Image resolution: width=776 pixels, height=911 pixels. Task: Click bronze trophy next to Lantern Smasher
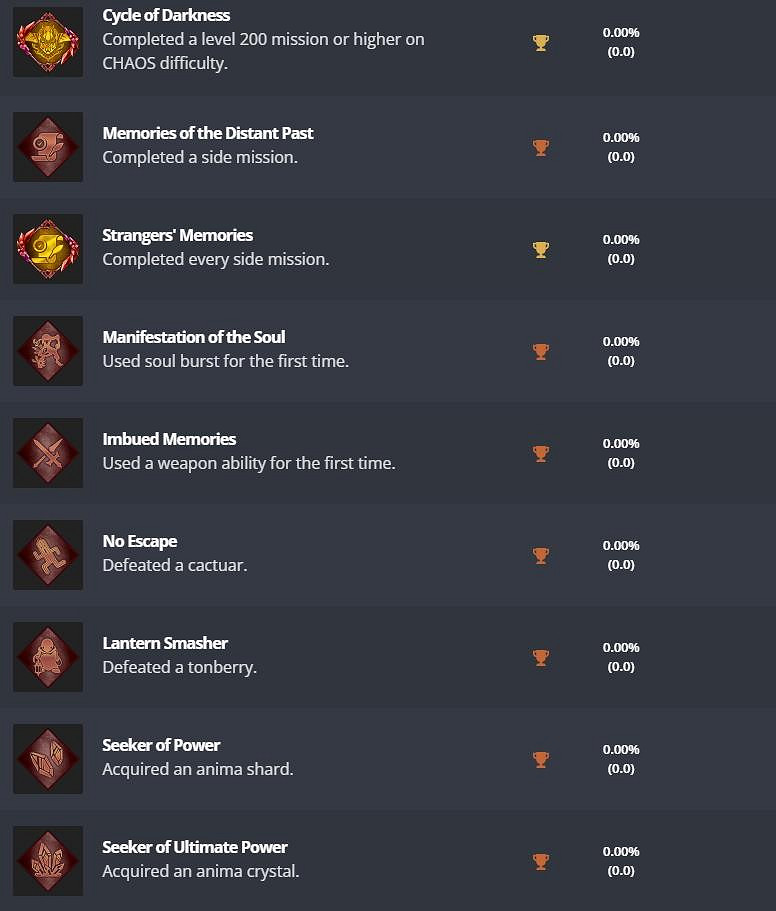coord(541,657)
